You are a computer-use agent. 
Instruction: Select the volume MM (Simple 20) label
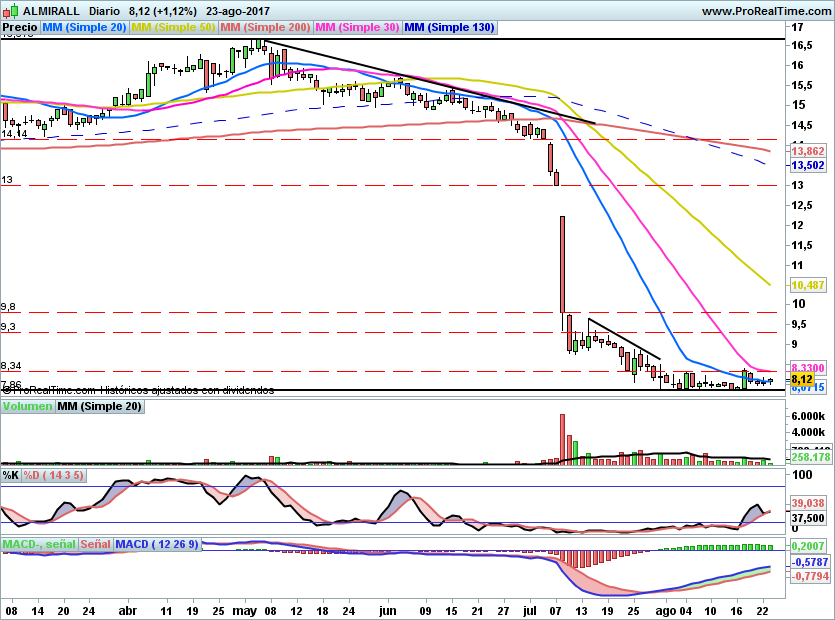pyautogui.click(x=99, y=406)
